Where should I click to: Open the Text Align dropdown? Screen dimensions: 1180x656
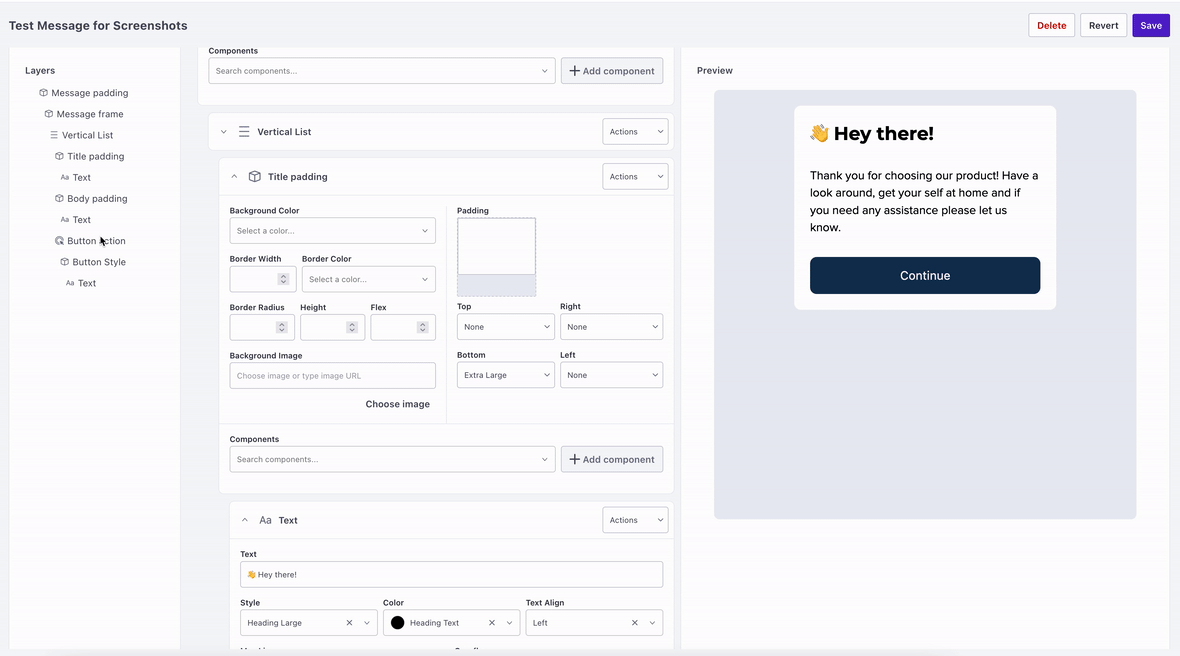(594, 623)
